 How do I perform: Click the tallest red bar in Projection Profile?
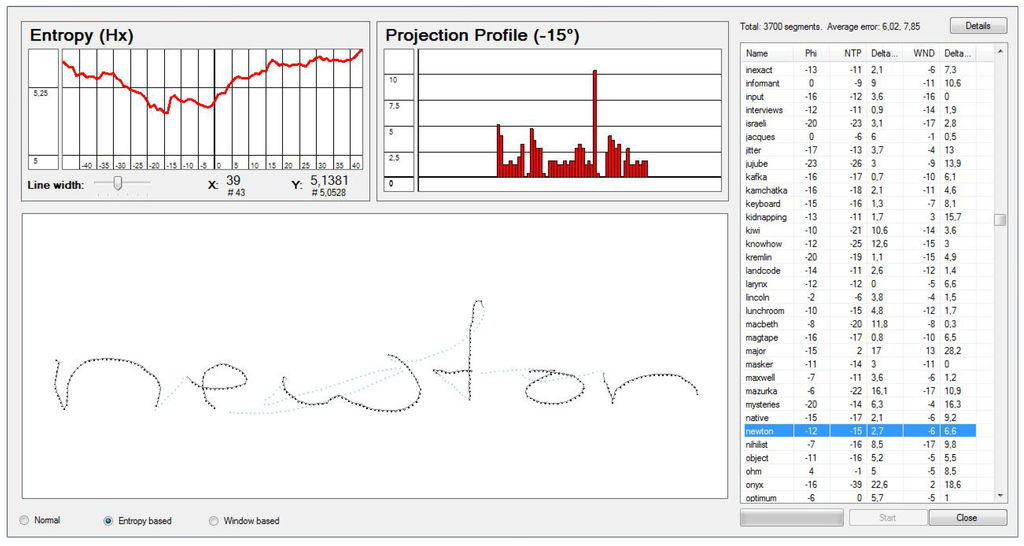[x=595, y=120]
